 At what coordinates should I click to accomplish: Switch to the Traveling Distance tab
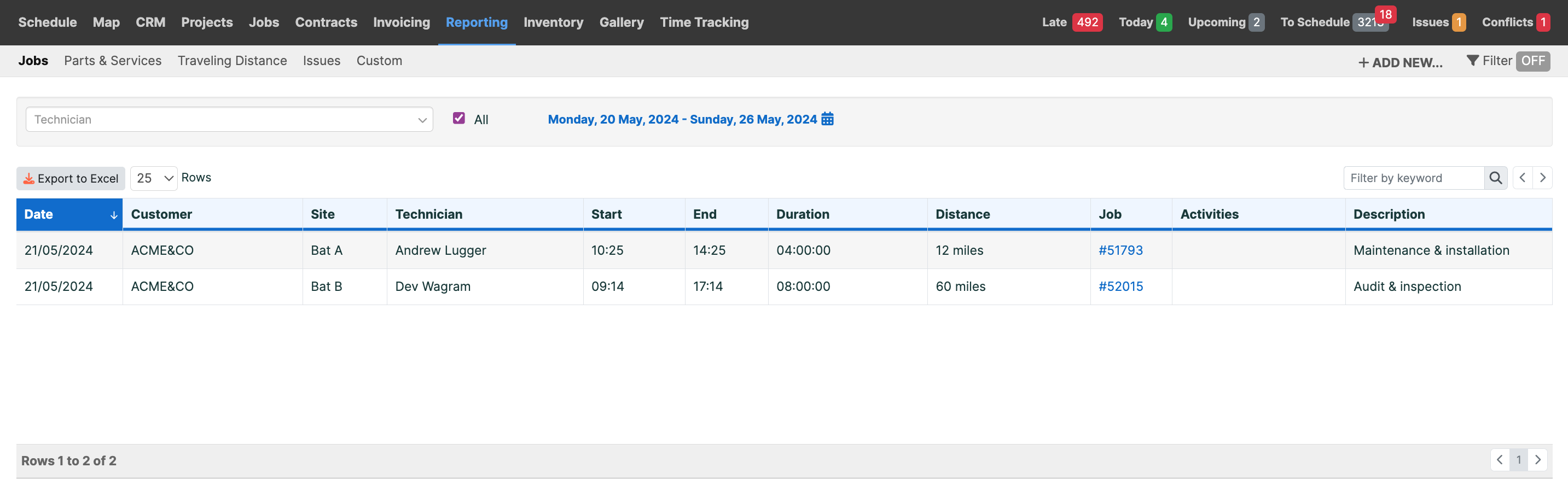(232, 61)
